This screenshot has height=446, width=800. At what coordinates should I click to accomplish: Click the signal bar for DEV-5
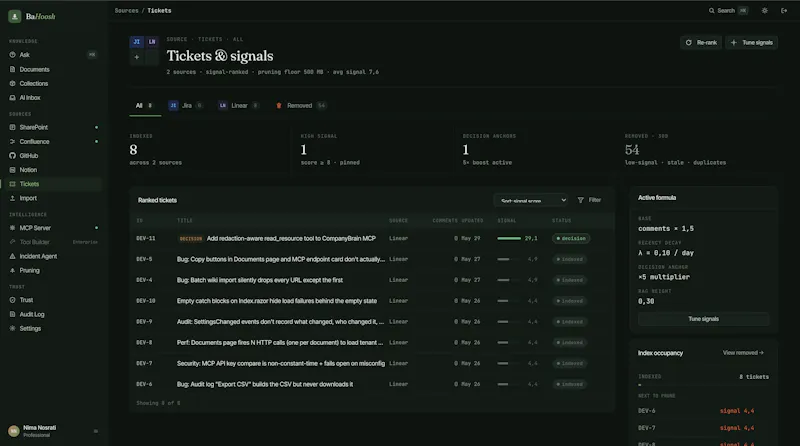(x=509, y=259)
